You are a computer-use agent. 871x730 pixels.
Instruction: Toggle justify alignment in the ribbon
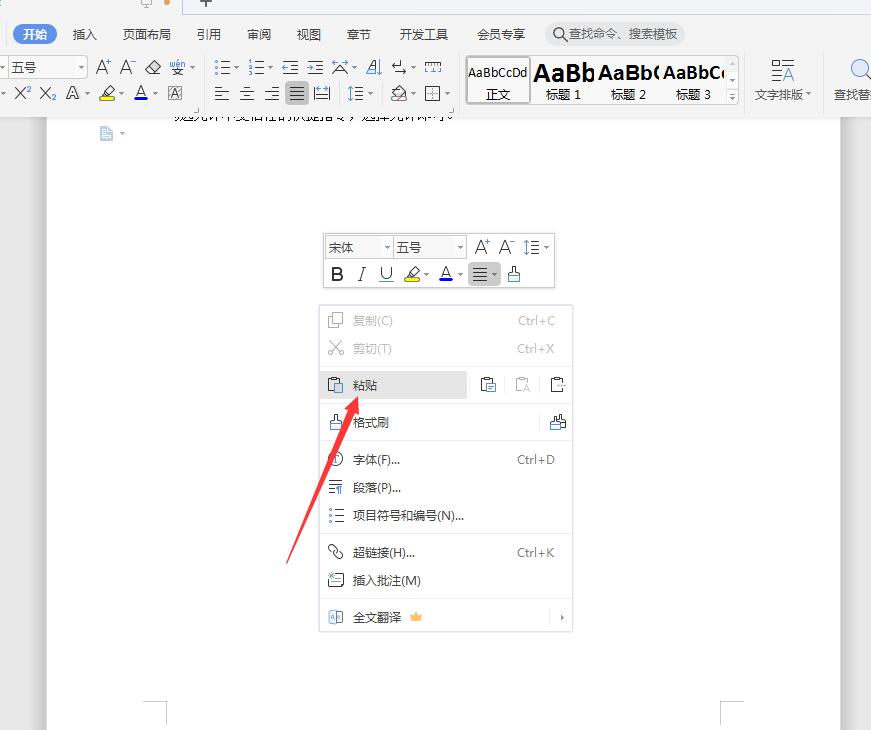tap(297, 93)
